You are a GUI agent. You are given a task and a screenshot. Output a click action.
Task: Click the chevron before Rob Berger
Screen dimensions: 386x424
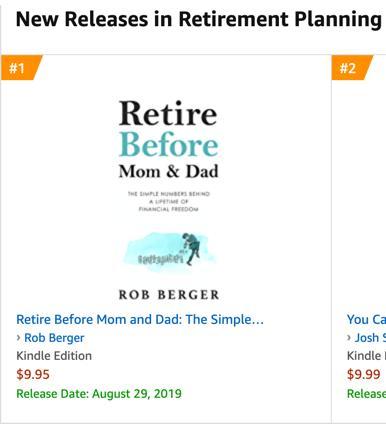pos(19,338)
